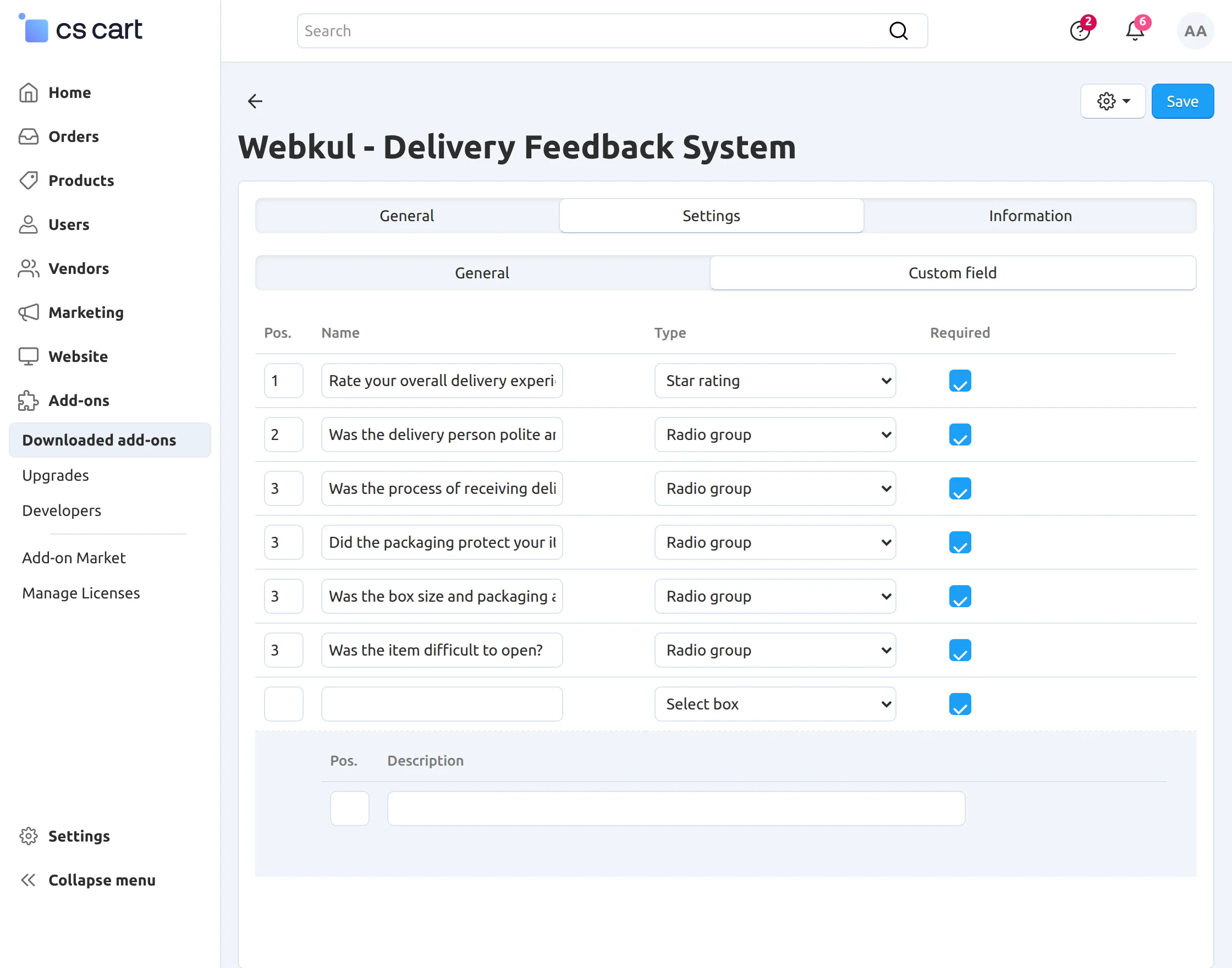
Task: Toggle Required for box size and packaging row
Action: coord(960,596)
